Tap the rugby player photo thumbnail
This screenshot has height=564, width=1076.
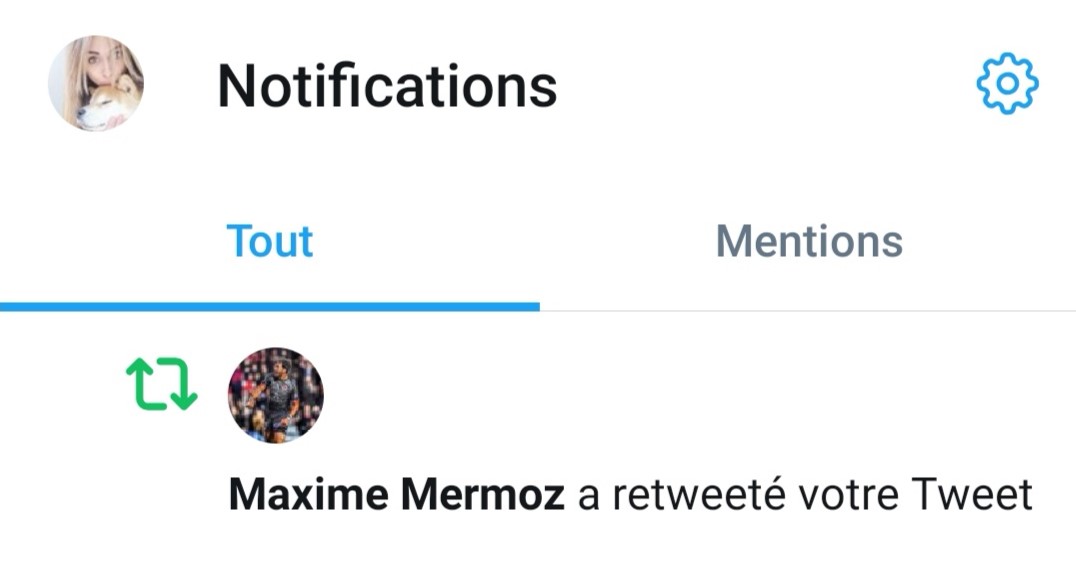coord(276,395)
